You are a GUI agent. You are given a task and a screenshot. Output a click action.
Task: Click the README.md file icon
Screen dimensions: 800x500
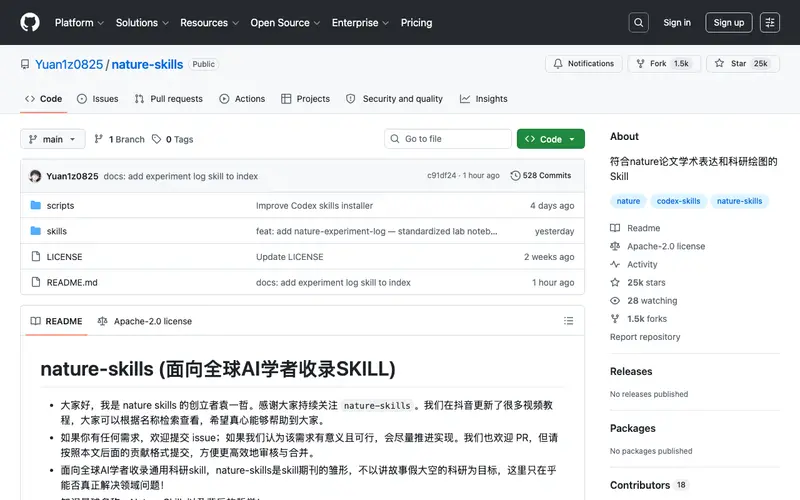36,282
